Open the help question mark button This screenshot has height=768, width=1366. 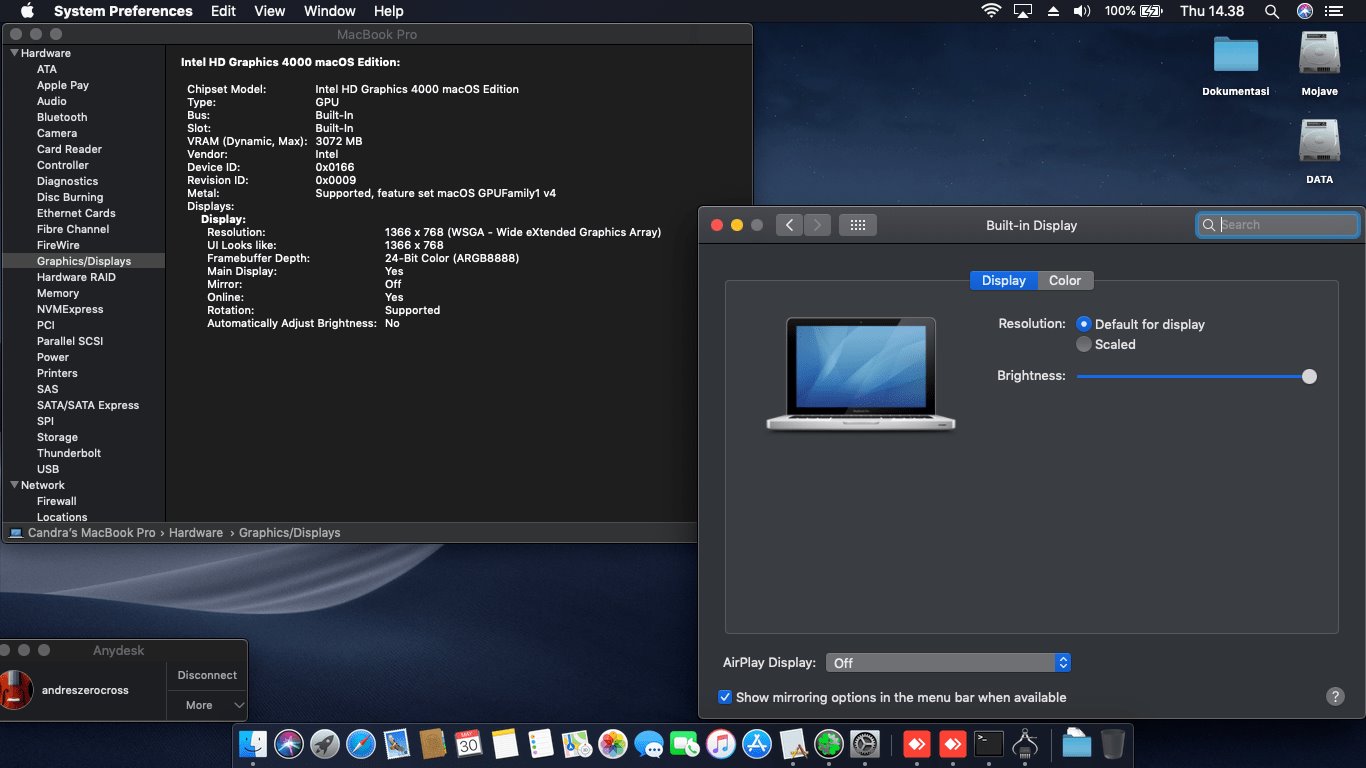tap(1335, 697)
